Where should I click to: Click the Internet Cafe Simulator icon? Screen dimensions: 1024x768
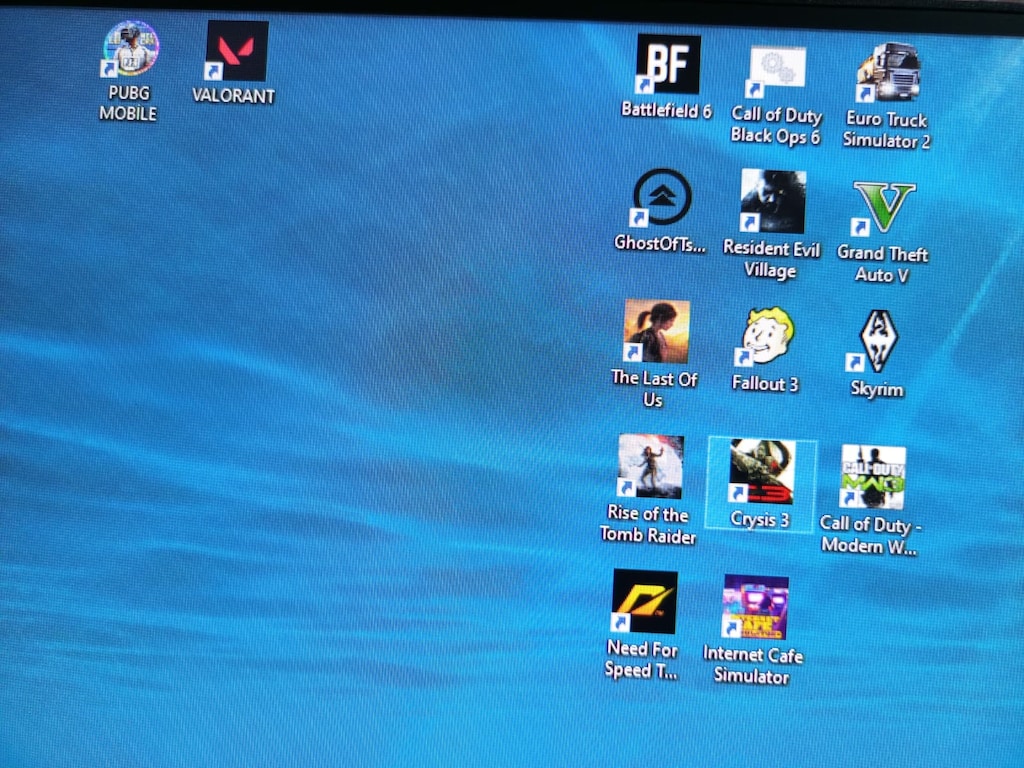(x=755, y=607)
